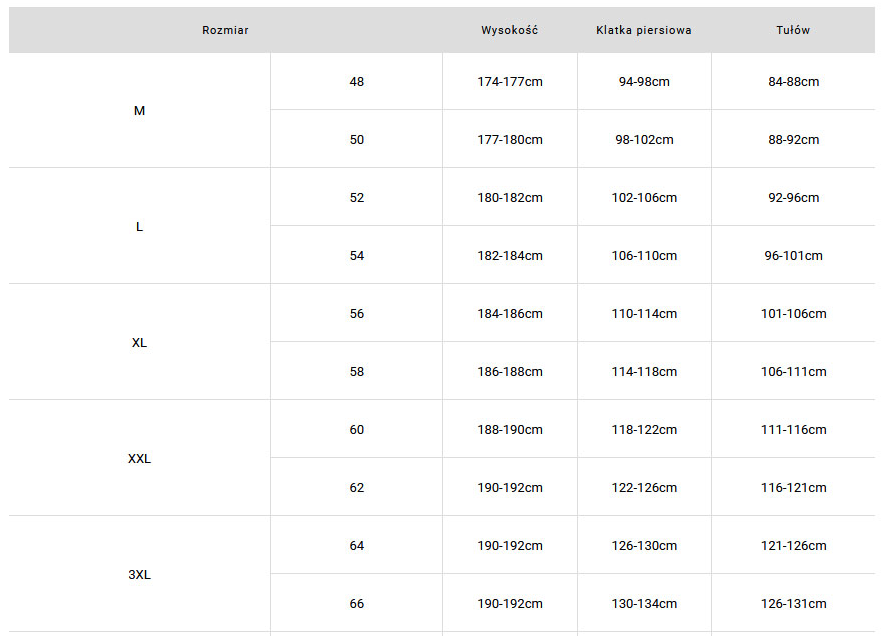
Task: Select the M size cell
Action: point(139,111)
